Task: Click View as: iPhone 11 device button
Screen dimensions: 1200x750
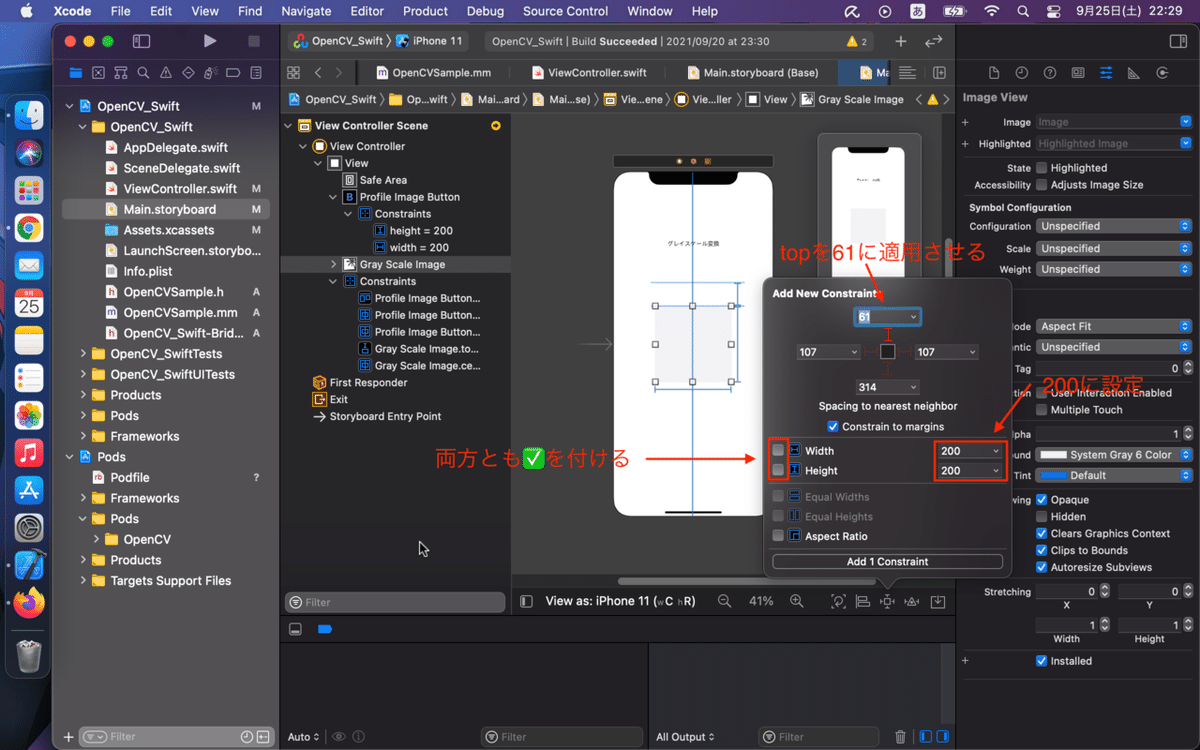Action: click(620, 601)
